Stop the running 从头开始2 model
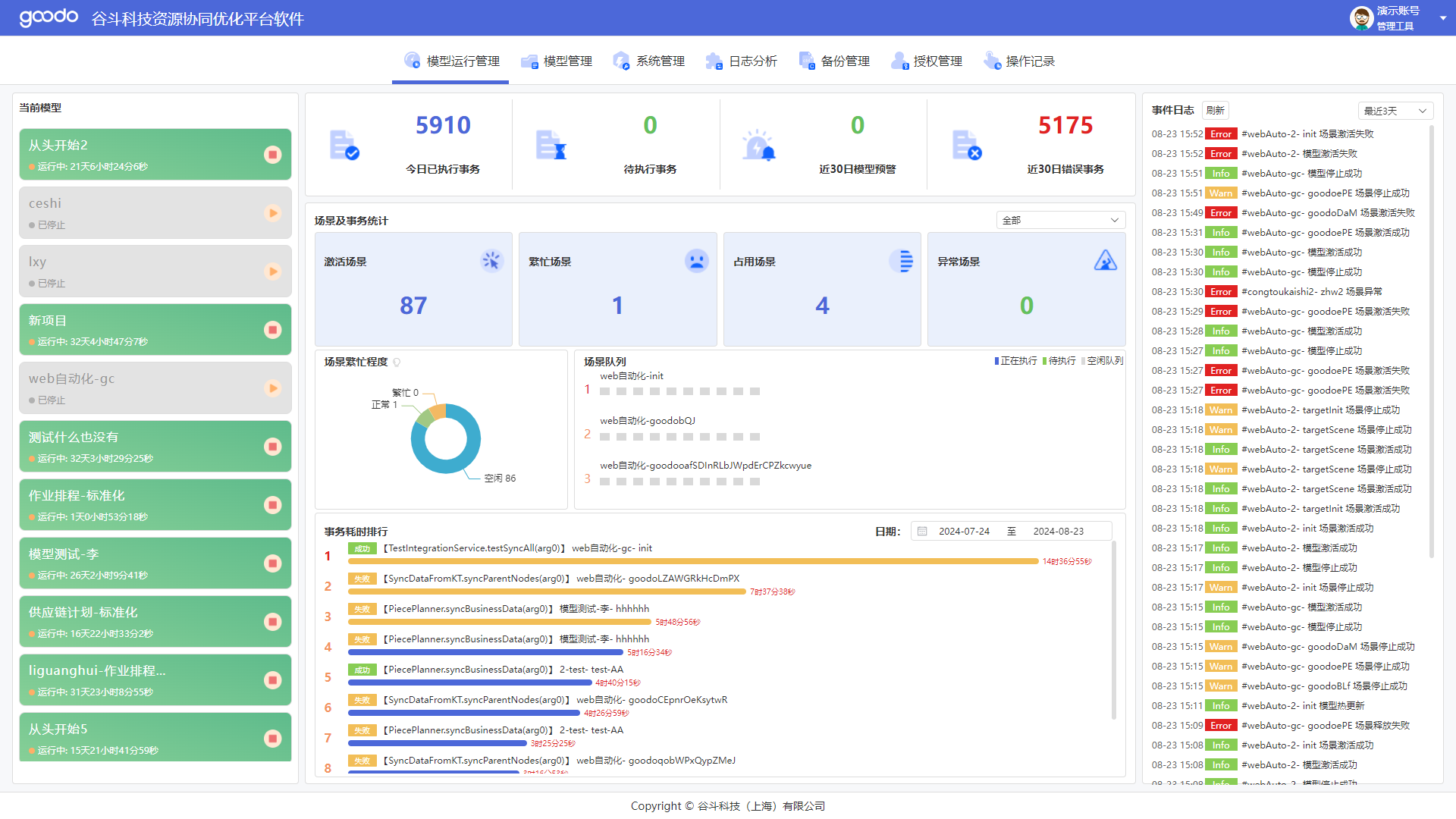1456x819 pixels. [273, 155]
